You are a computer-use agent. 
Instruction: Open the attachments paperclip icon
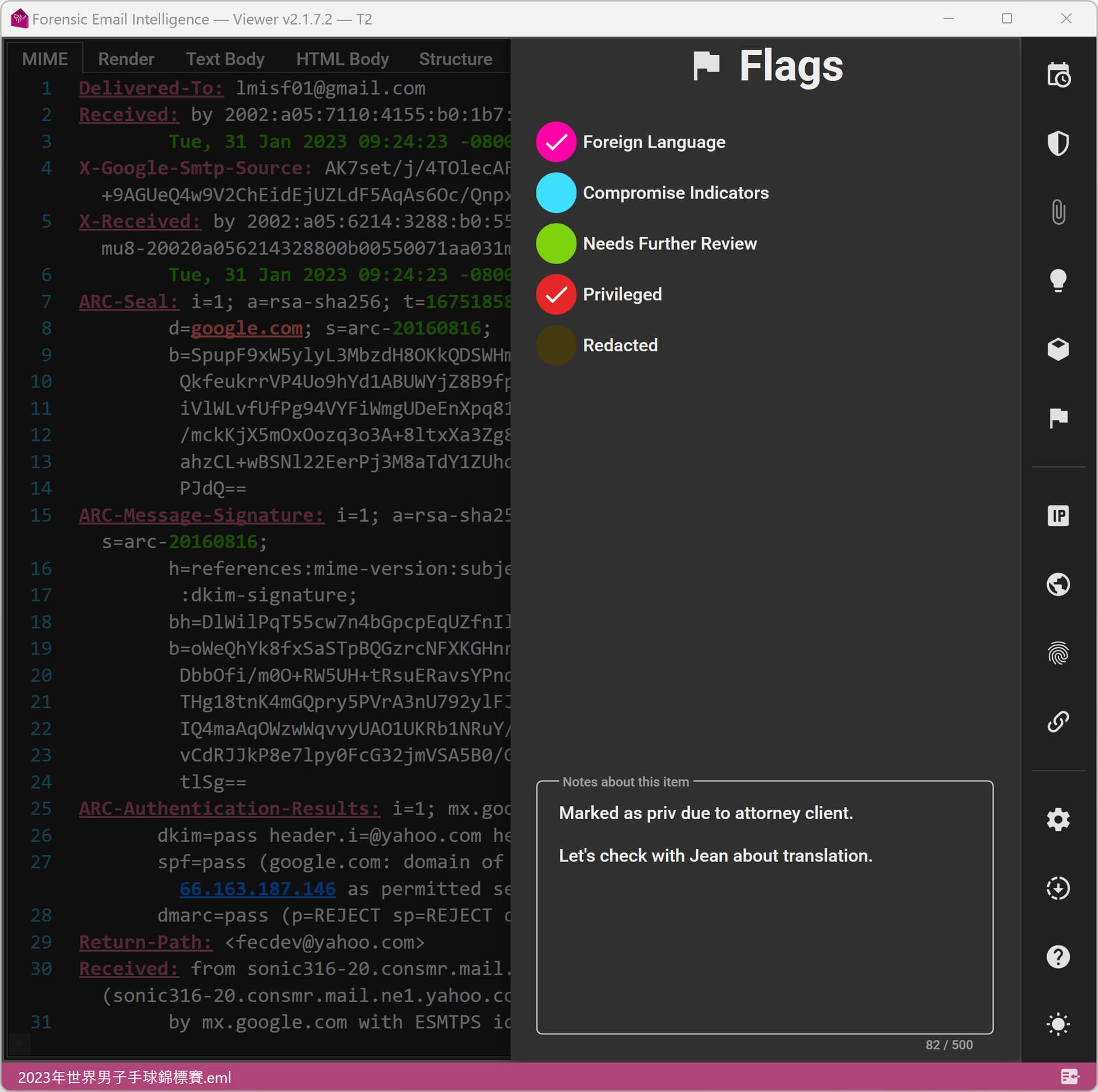pyautogui.click(x=1057, y=212)
